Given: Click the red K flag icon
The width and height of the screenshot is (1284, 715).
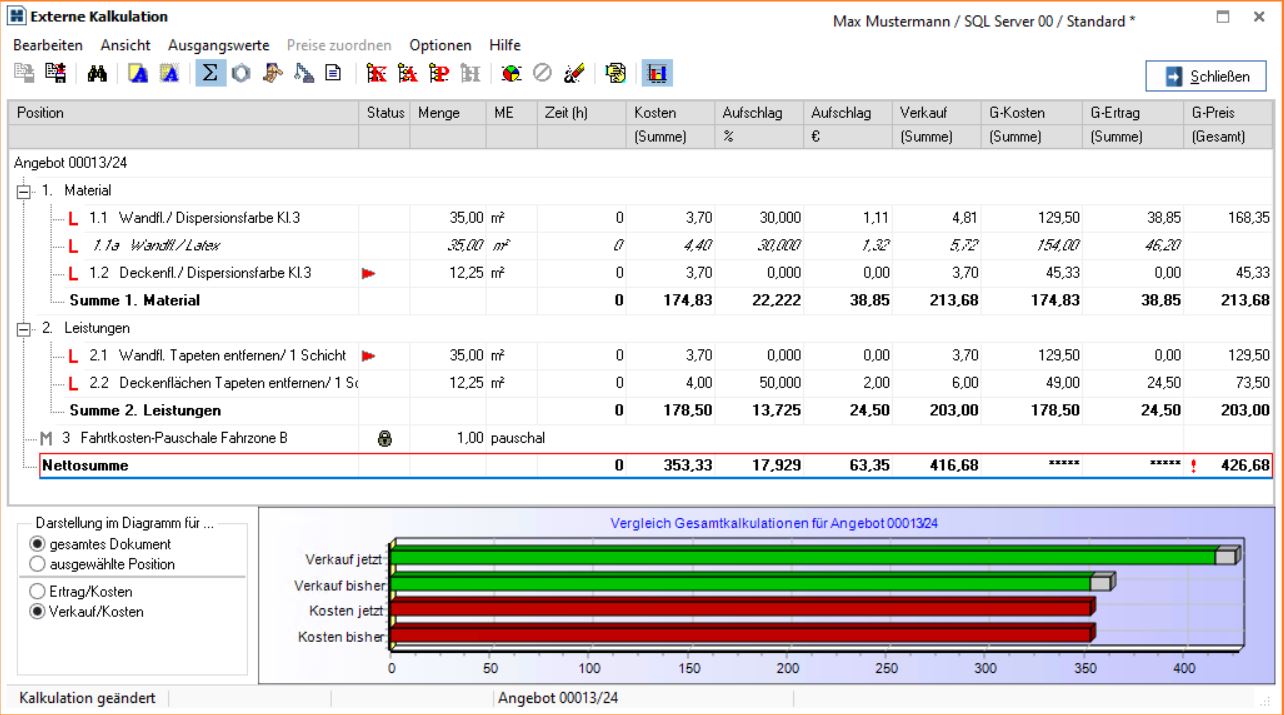Looking at the screenshot, I should tap(377, 73).
